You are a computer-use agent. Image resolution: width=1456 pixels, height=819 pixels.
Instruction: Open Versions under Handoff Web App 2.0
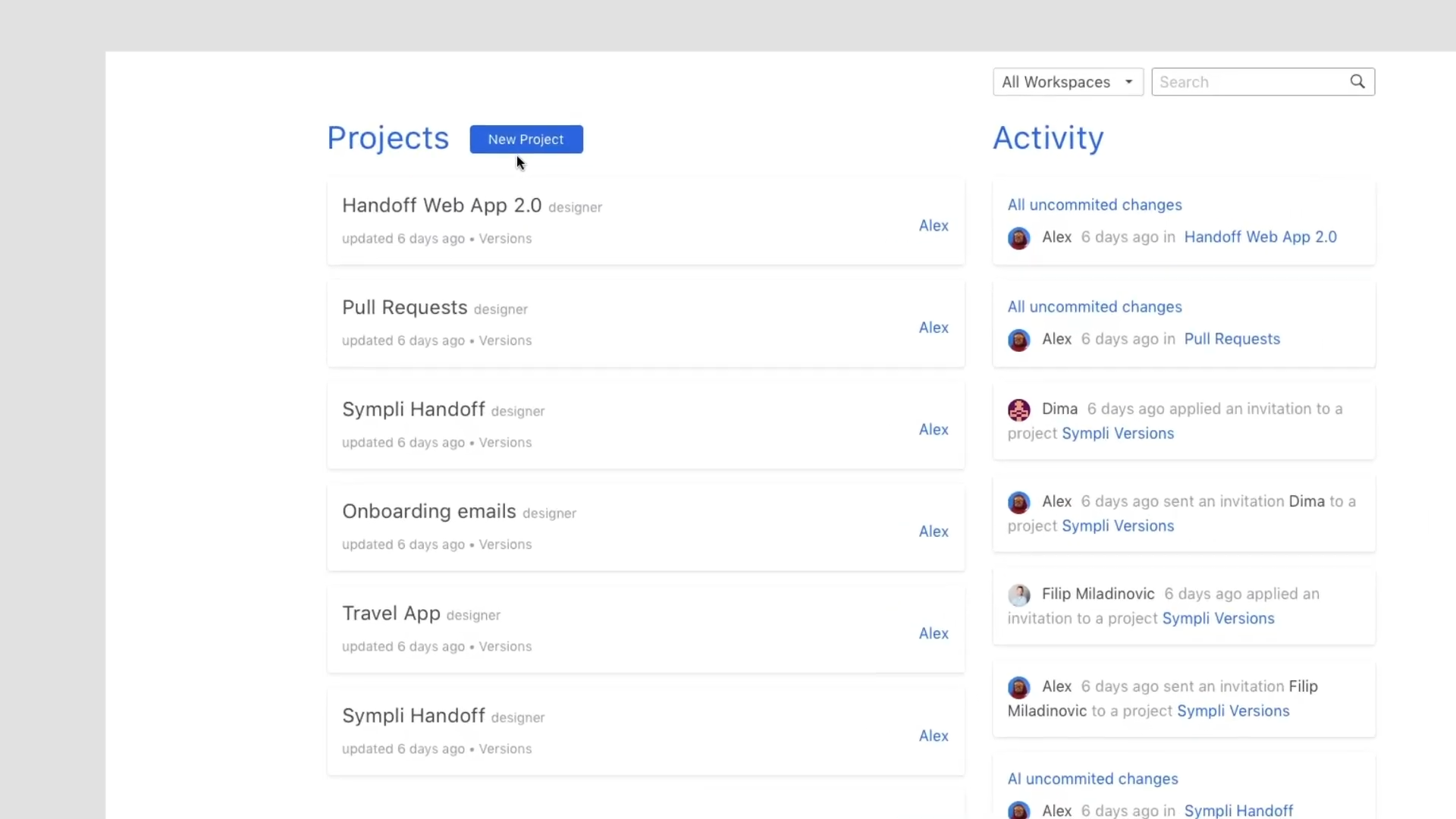click(505, 238)
